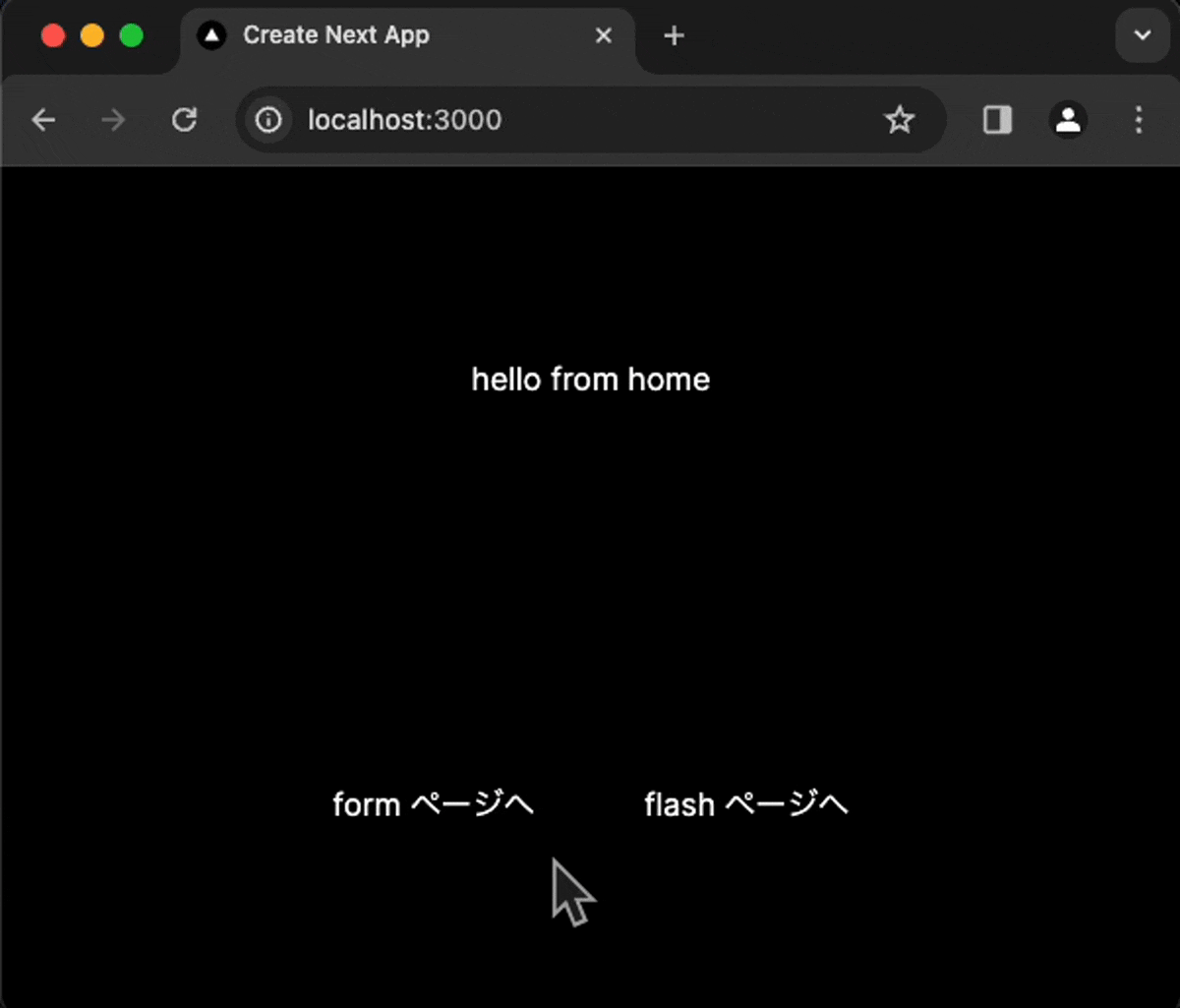The image size is (1180, 1008).
Task: Close the Create Next App tab
Action: point(603,34)
